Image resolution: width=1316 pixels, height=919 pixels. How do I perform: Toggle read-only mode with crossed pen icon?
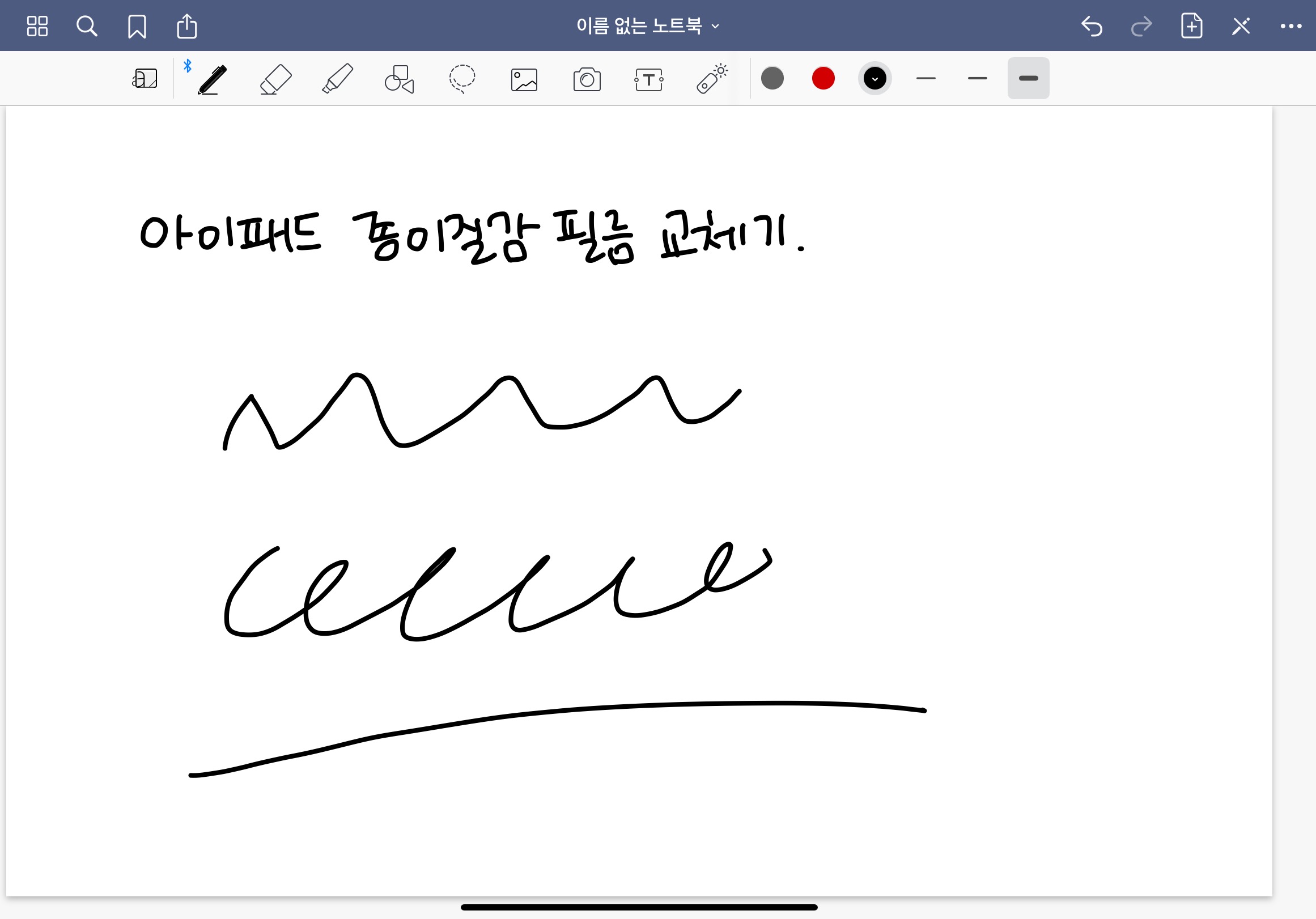click(1241, 26)
